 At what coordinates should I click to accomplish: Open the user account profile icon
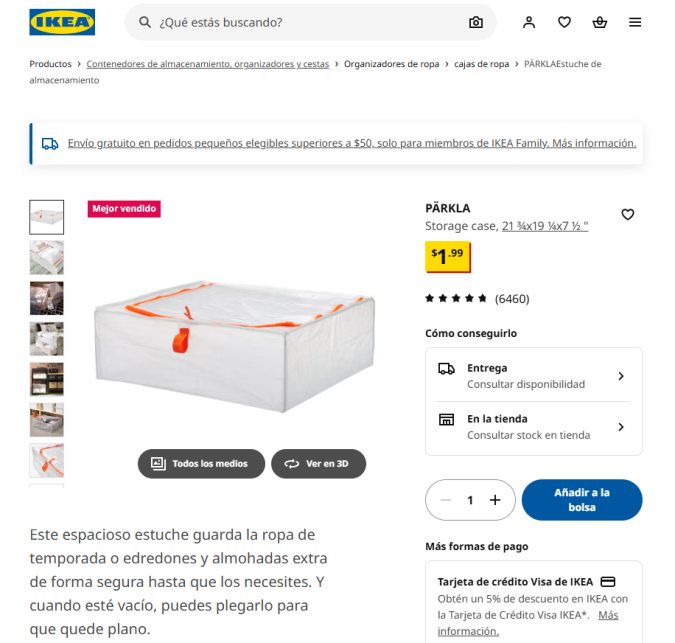point(529,22)
